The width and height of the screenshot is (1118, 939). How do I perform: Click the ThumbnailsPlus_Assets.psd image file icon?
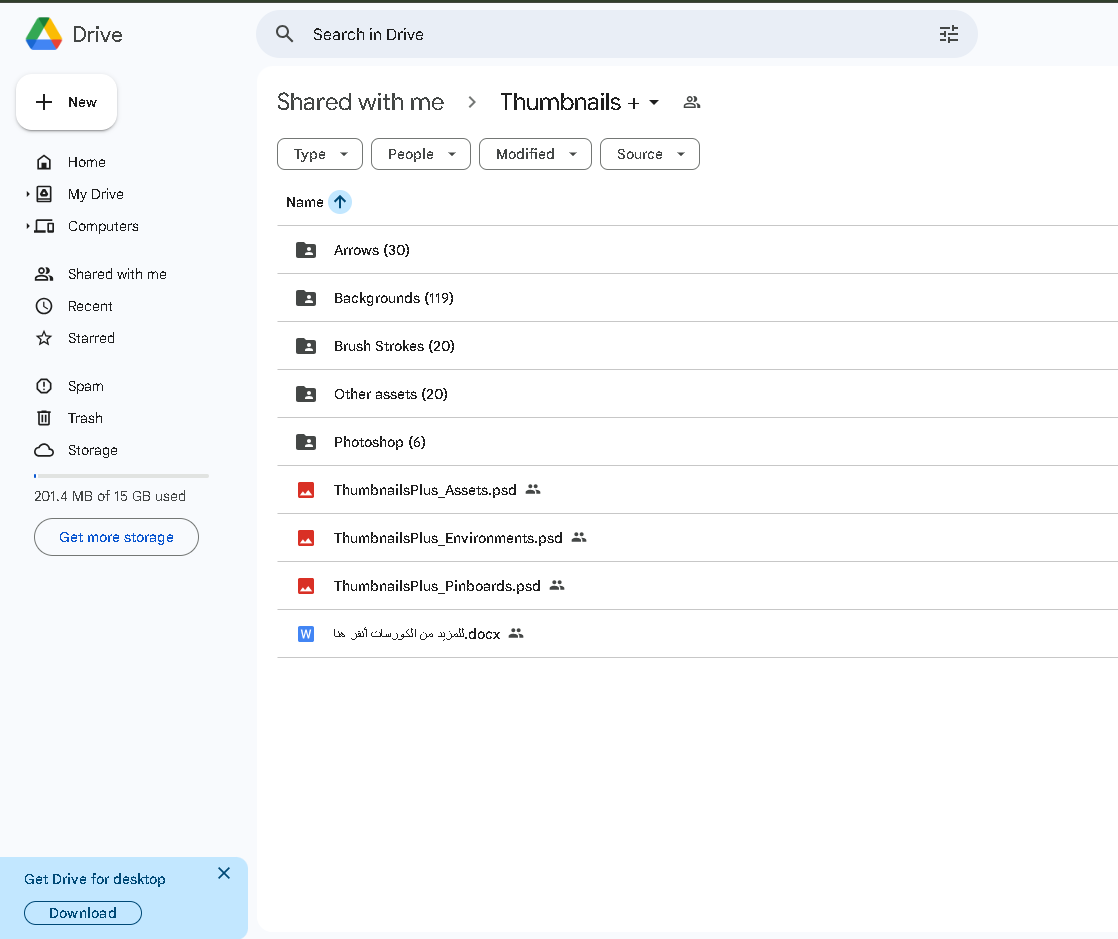pyautogui.click(x=306, y=490)
